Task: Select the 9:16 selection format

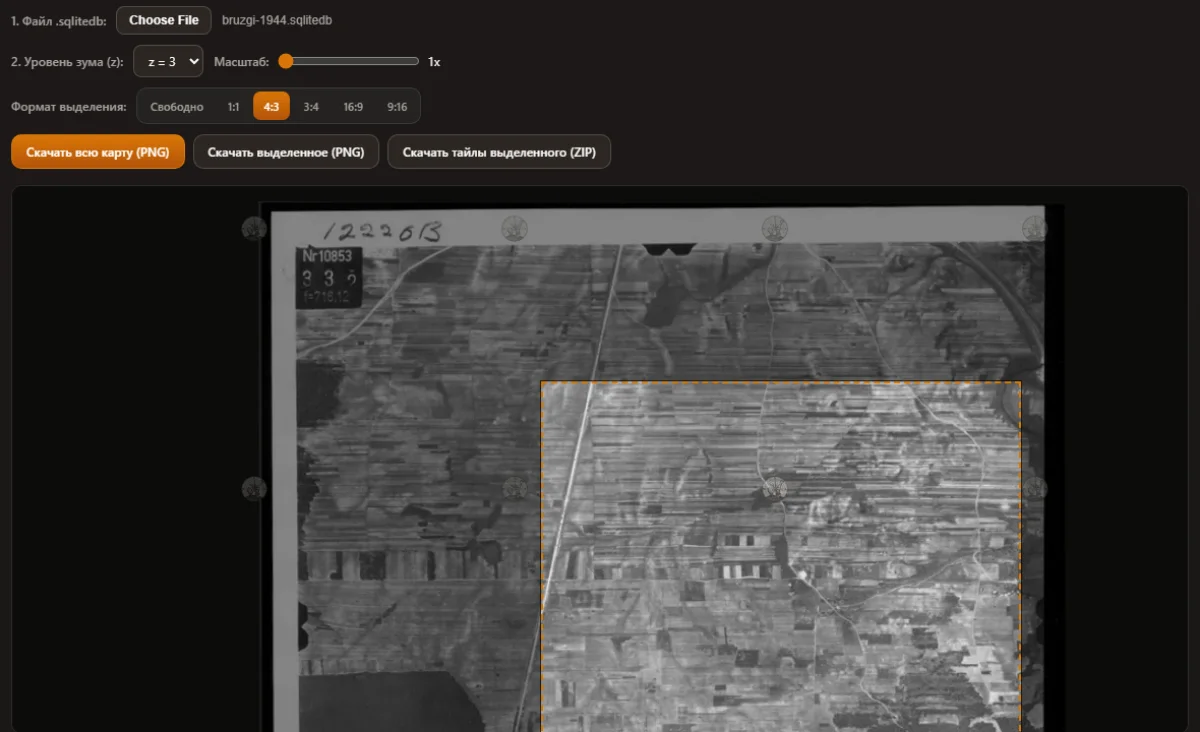Action: pyautogui.click(x=397, y=106)
